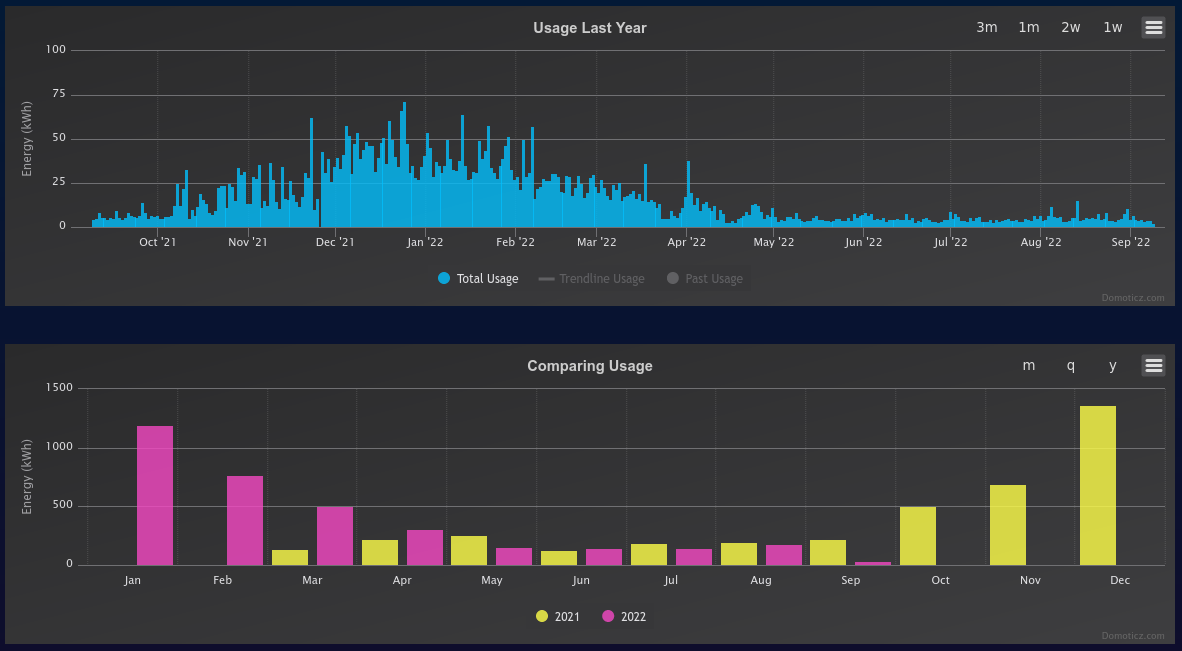The image size is (1182, 651).
Task: Pick the yellow 2021 bar for Jul
Action: tap(649, 555)
